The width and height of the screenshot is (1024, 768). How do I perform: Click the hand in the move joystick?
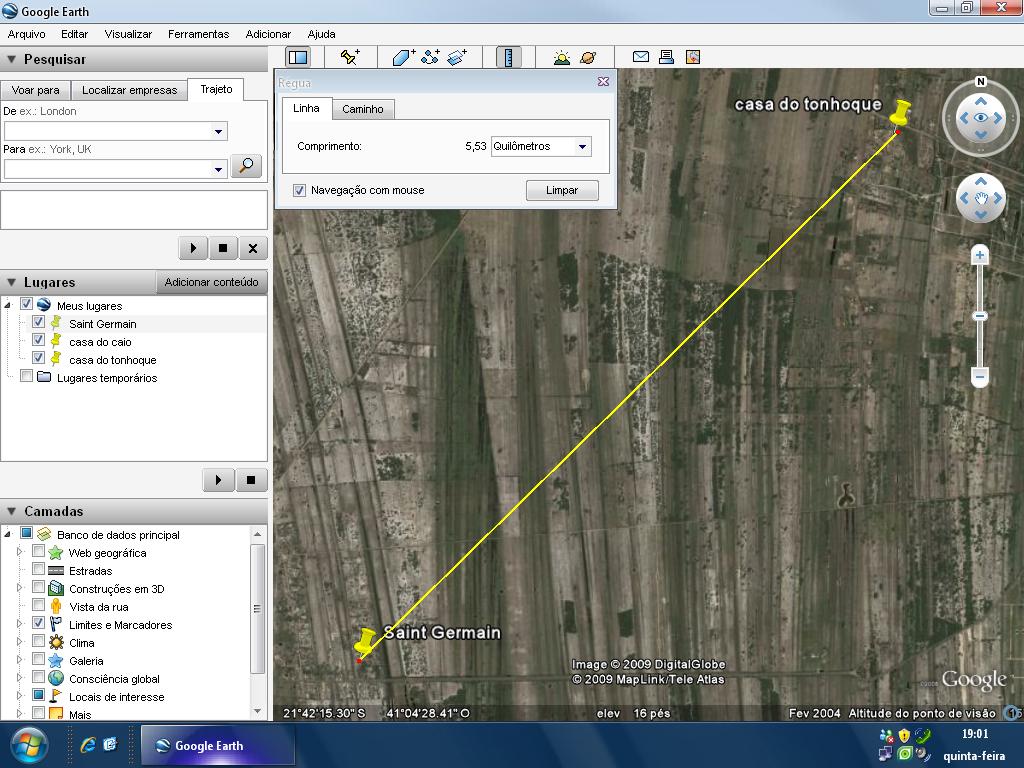click(981, 199)
